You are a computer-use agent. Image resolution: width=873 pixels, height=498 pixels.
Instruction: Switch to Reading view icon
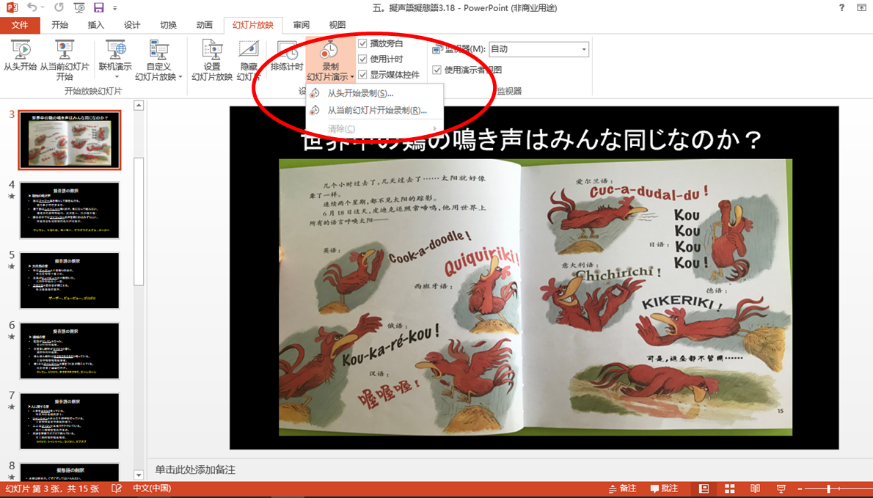point(755,489)
